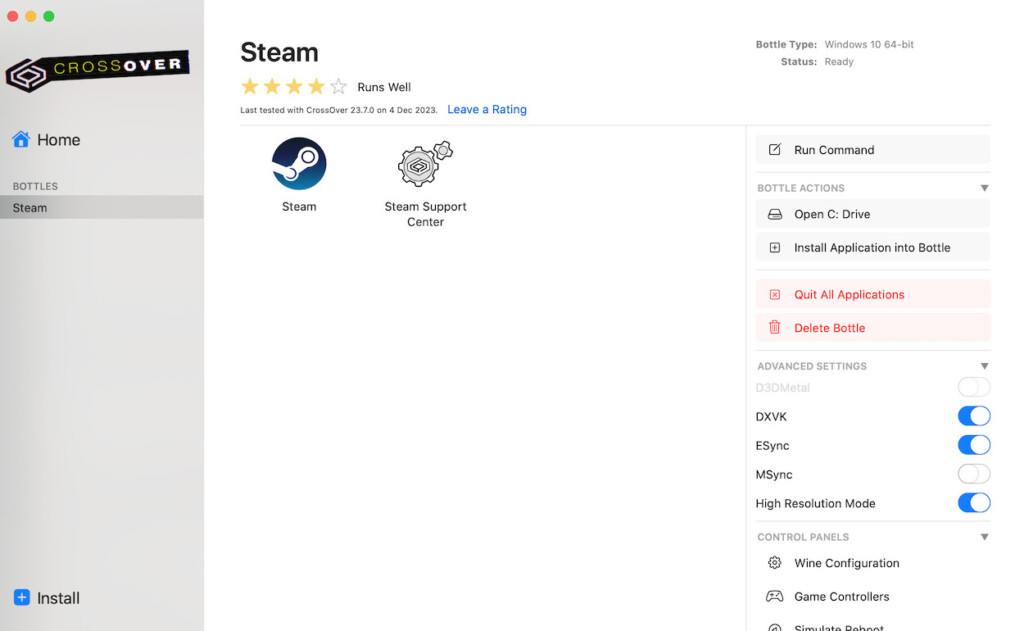Select the Steam bottle in sidebar
The width and height of the screenshot is (1024, 631).
[101, 208]
